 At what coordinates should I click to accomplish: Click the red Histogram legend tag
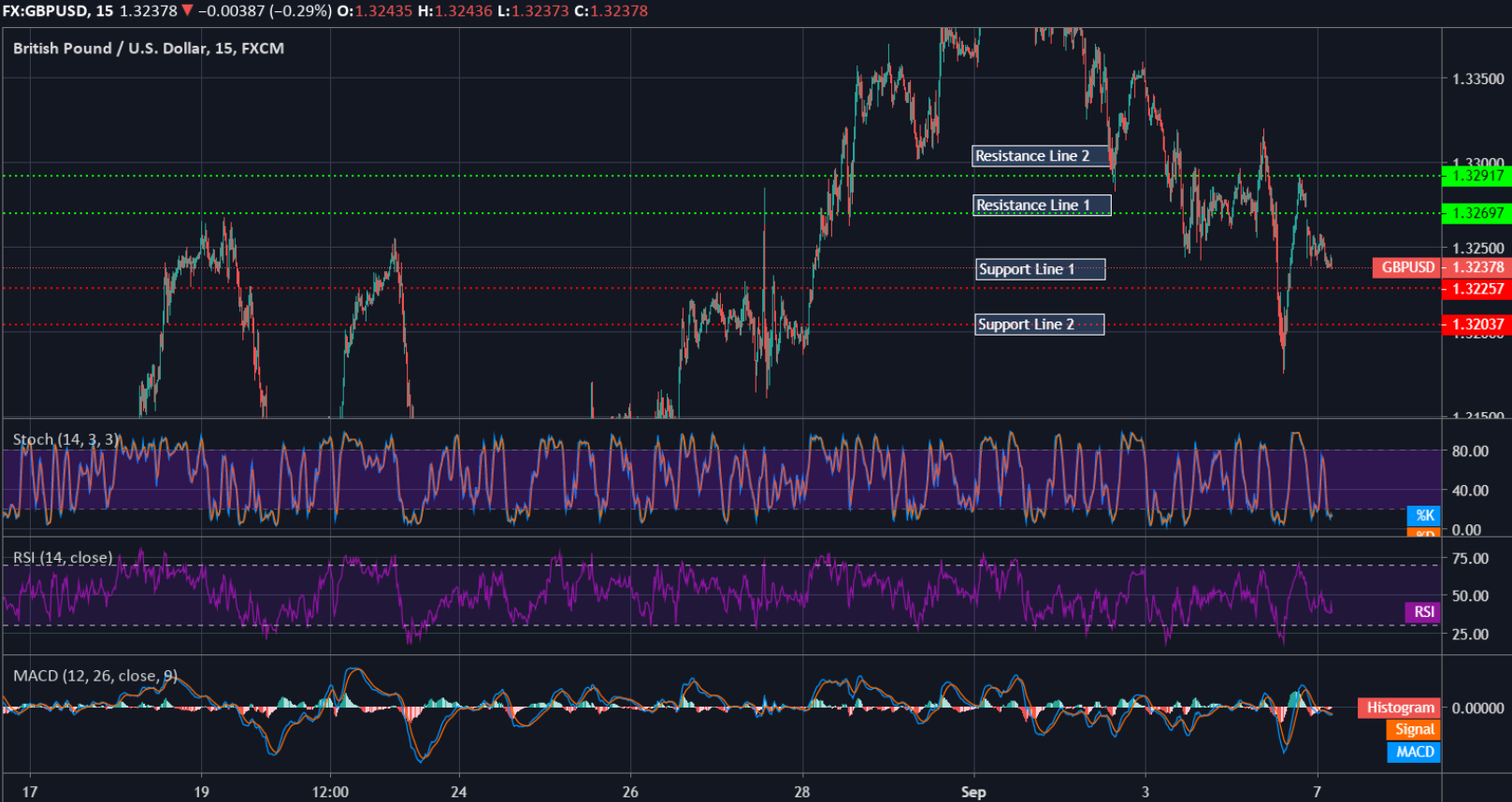coord(1400,708)
